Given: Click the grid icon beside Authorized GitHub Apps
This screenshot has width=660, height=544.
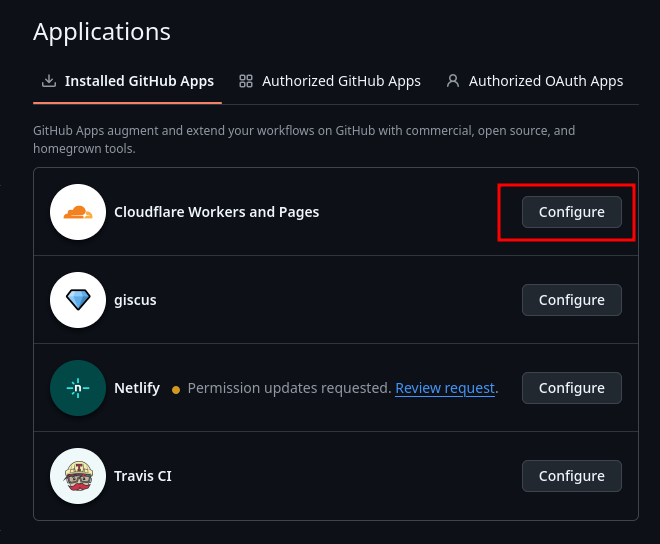Looking at the screenshot, I should (x=246, y=81).
